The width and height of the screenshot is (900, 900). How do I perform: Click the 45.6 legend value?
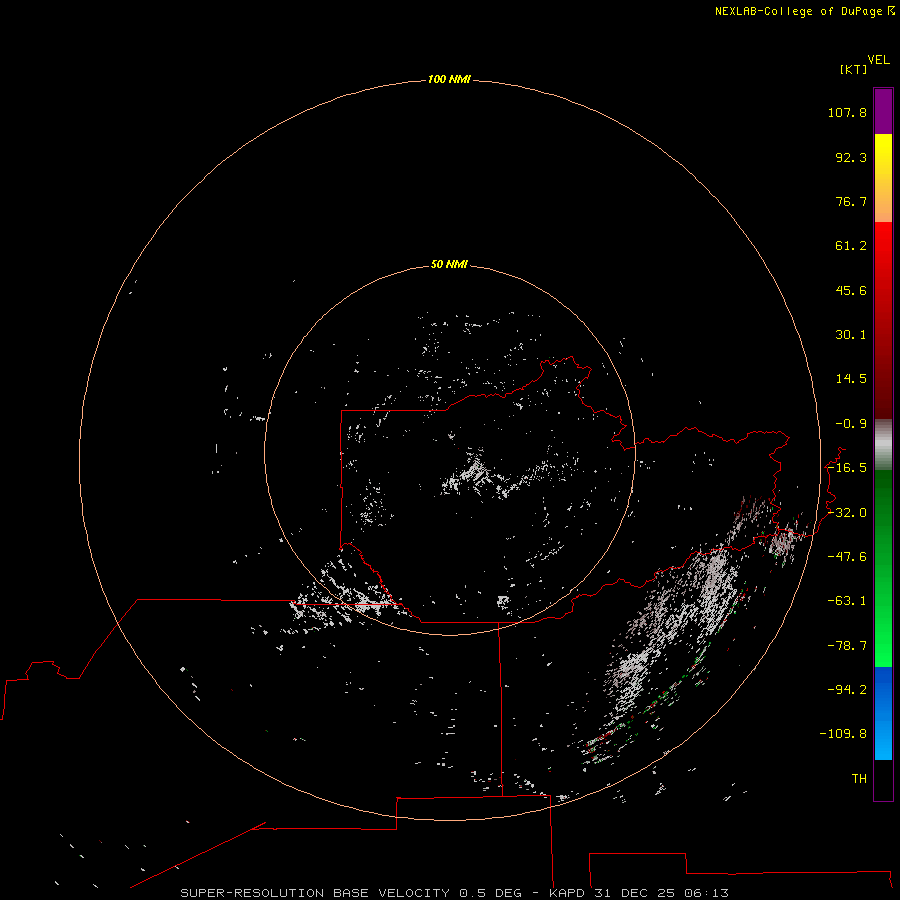click(851, 290)
